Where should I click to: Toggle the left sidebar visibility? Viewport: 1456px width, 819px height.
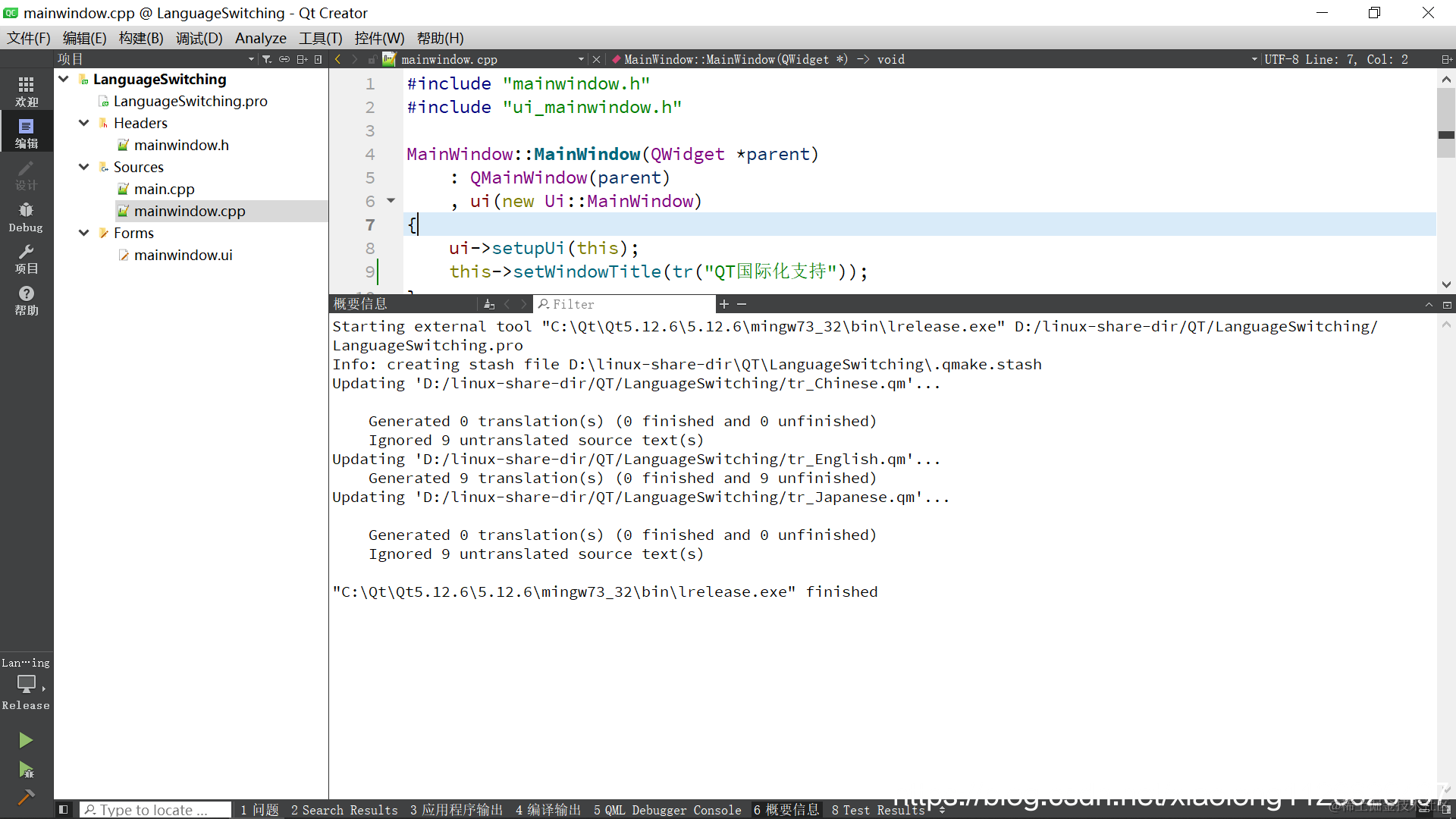[64, 810]
